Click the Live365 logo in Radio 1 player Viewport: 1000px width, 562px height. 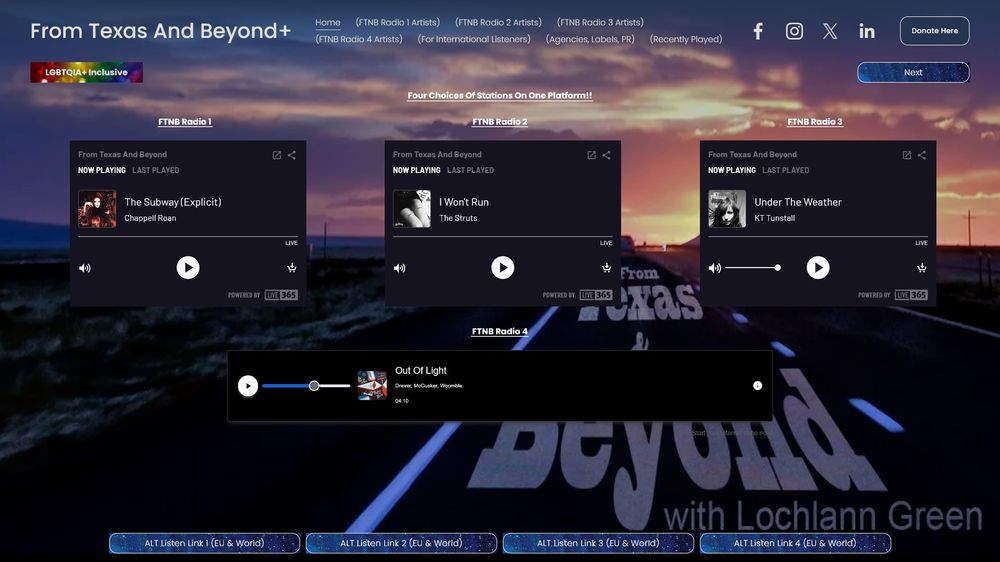[x=281, y=295]
